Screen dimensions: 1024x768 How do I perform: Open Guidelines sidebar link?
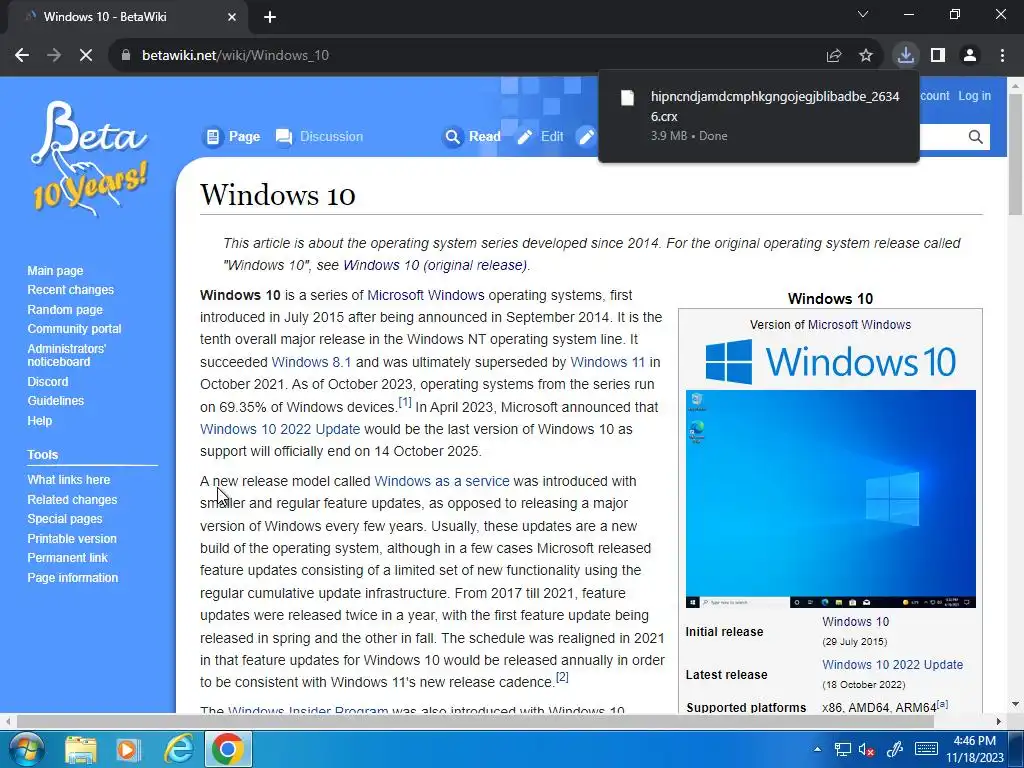(x=56, y=401)
